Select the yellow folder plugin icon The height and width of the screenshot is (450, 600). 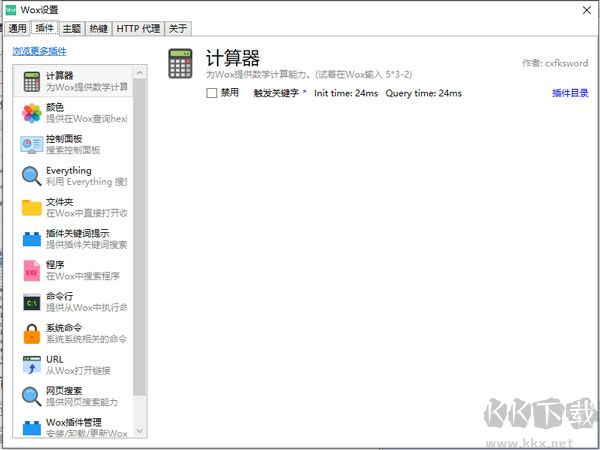coord(32,208)
